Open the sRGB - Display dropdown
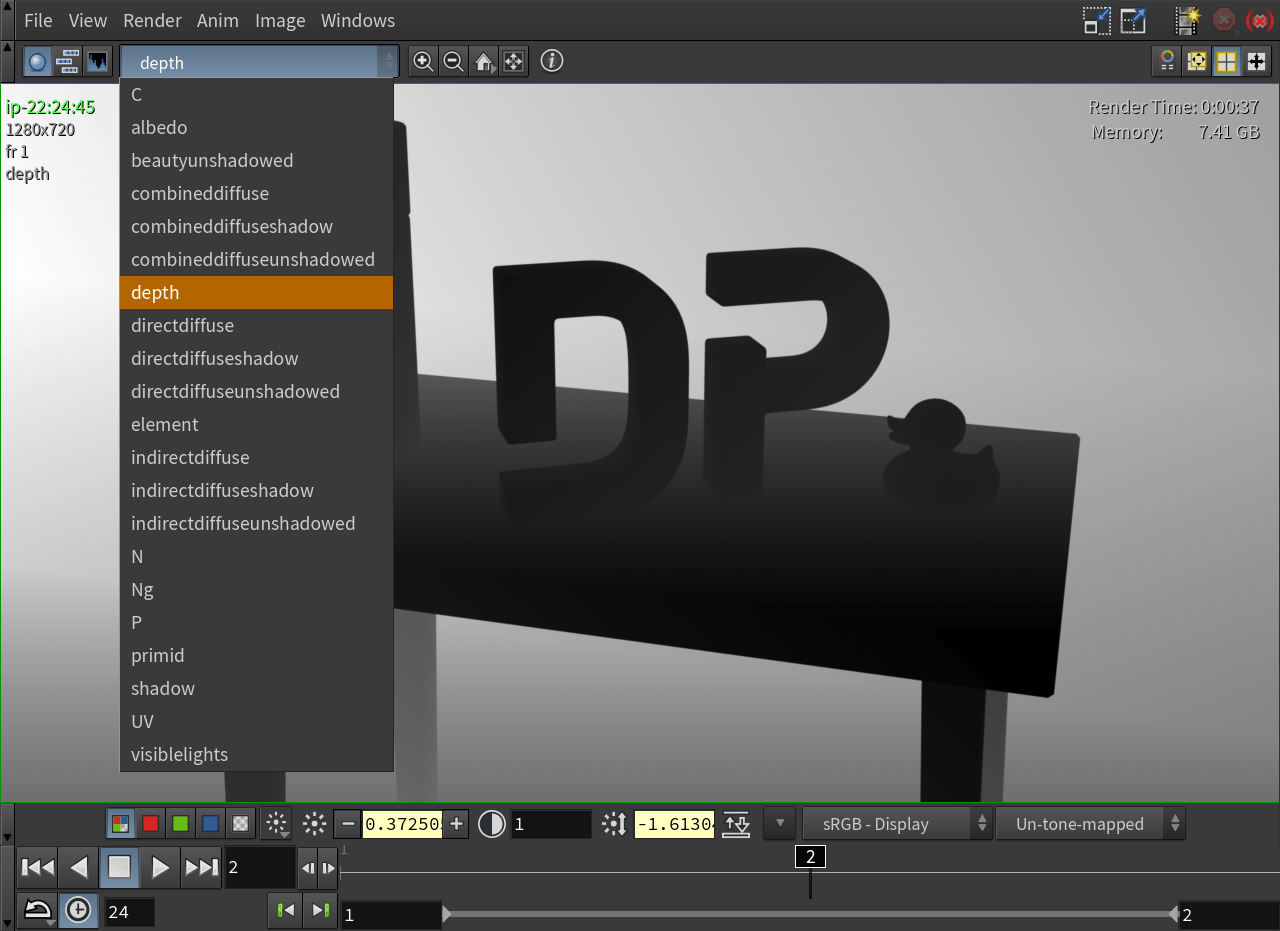 [x=896, y=824]
